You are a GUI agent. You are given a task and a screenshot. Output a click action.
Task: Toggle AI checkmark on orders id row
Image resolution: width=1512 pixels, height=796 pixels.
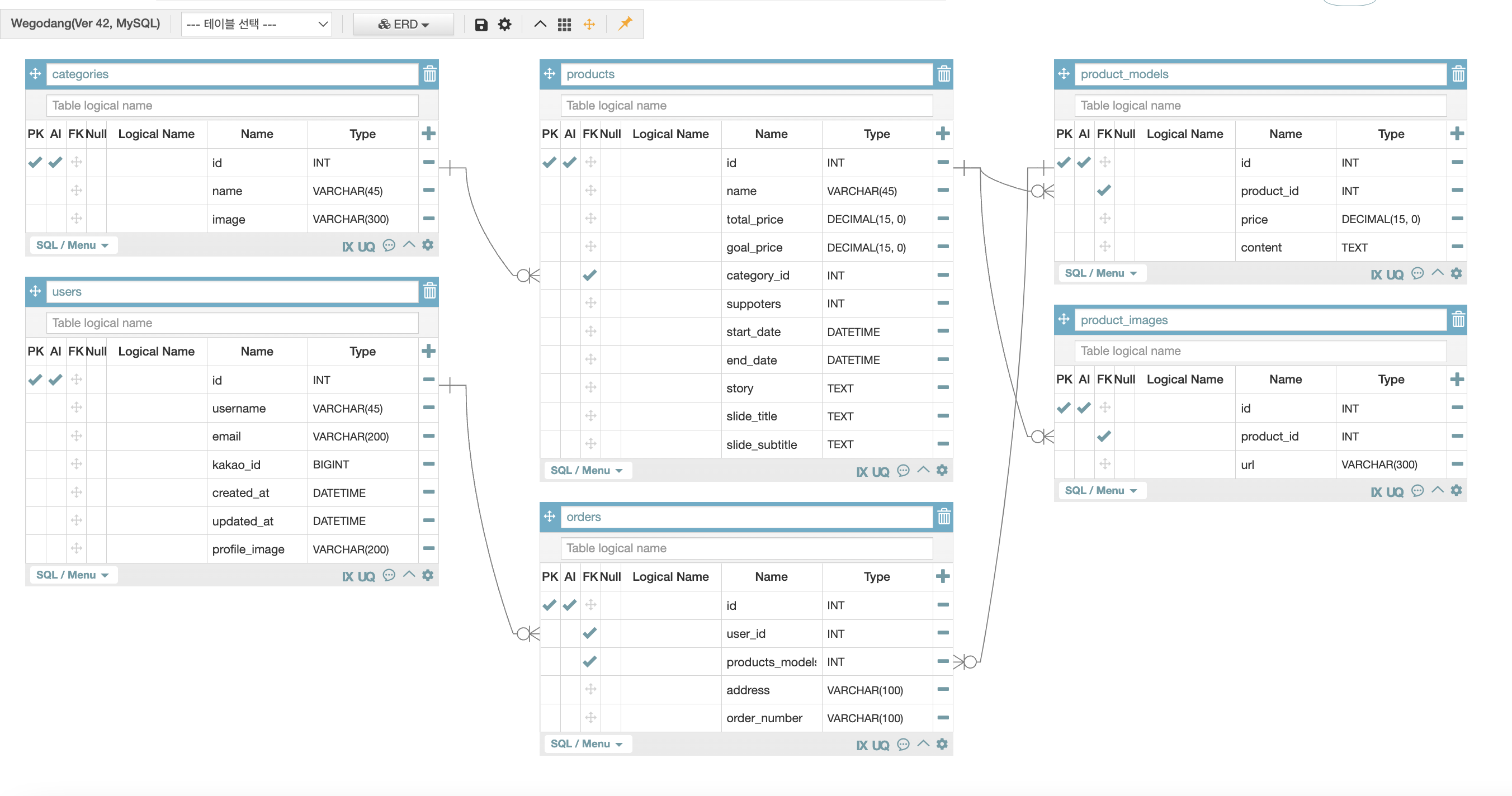click(569, 605)
